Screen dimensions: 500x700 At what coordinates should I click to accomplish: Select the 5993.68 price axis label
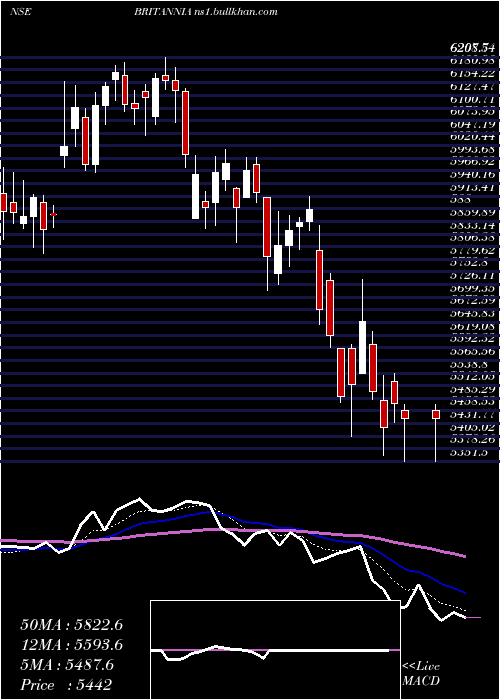coord(473,149)
